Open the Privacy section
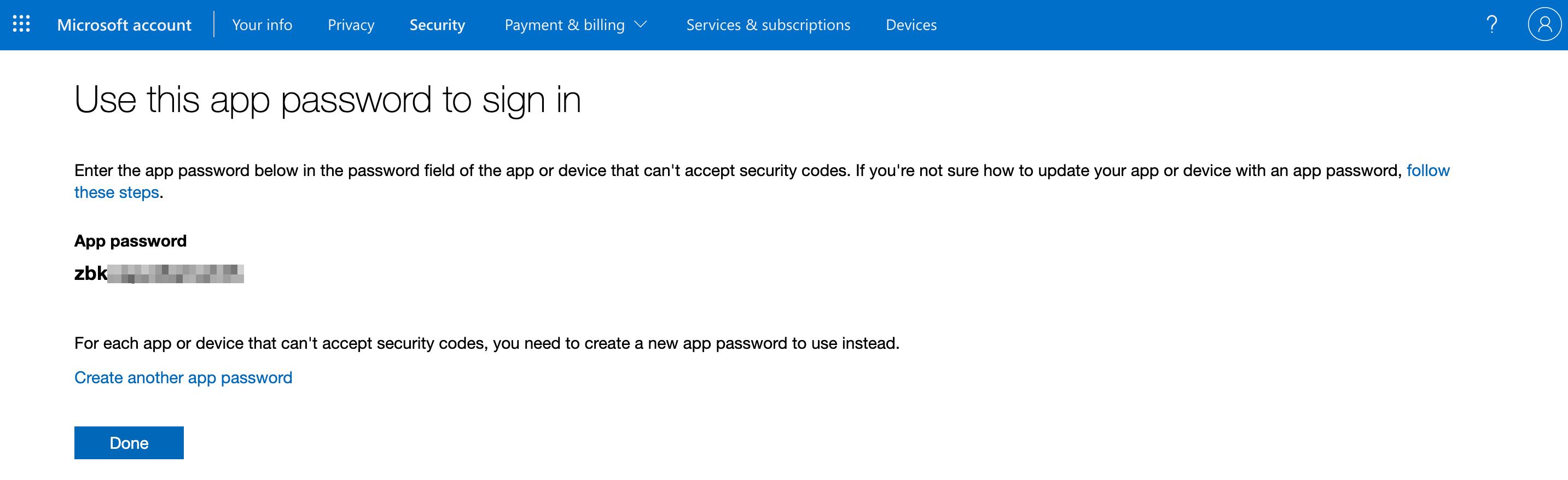The image size is (1568, 480). pyautogui.click(x=351, y=25)
